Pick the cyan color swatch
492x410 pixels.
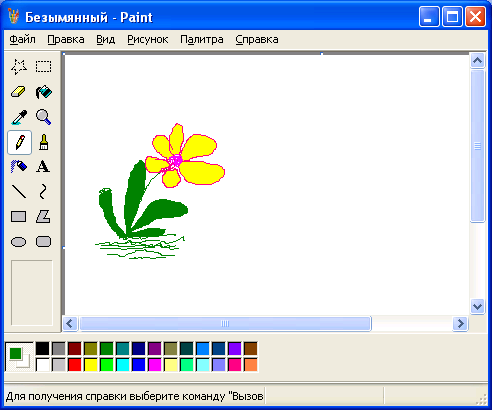(x=123, y=365)
